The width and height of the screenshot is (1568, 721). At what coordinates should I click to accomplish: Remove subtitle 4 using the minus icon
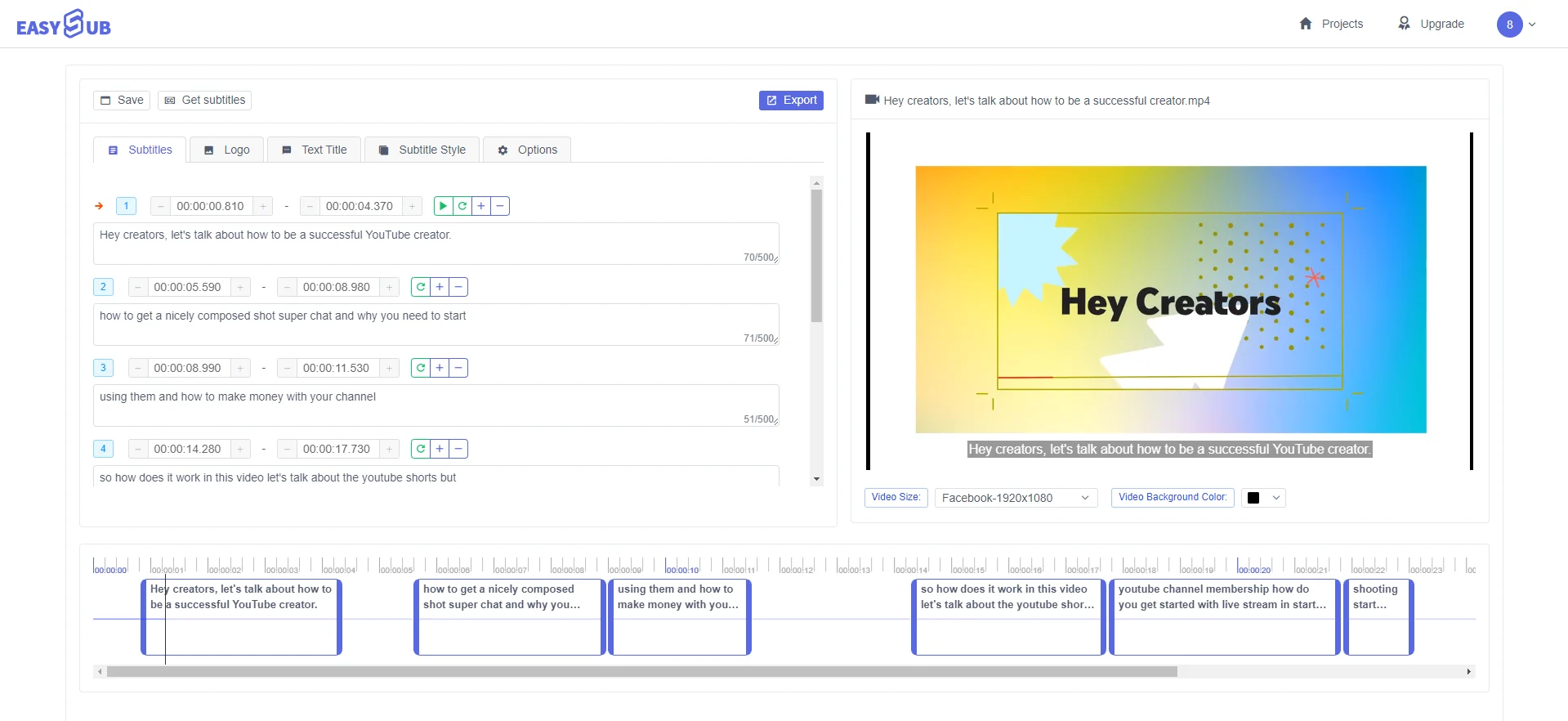click(458, 449)
